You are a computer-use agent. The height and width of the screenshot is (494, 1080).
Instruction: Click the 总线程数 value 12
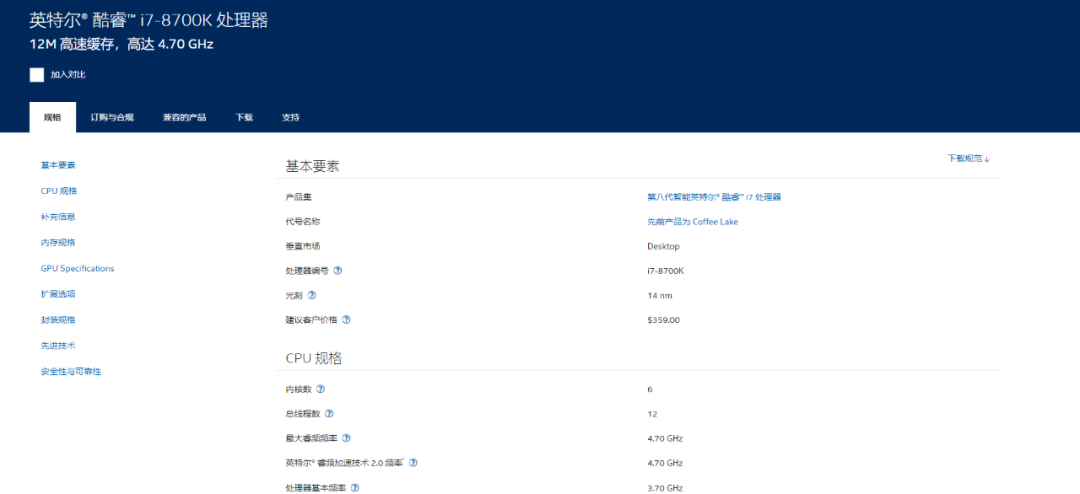point(652,414)
